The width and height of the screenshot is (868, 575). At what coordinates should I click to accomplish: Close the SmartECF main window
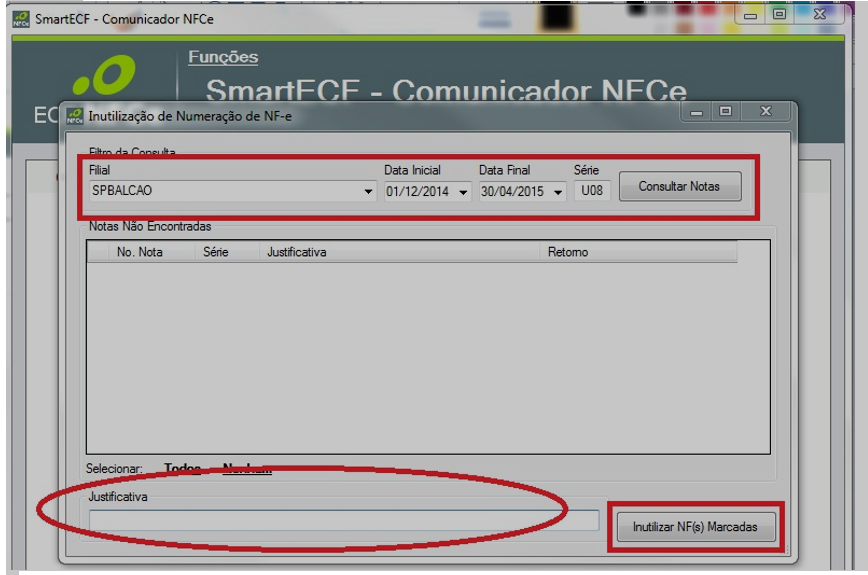(819, 14)
